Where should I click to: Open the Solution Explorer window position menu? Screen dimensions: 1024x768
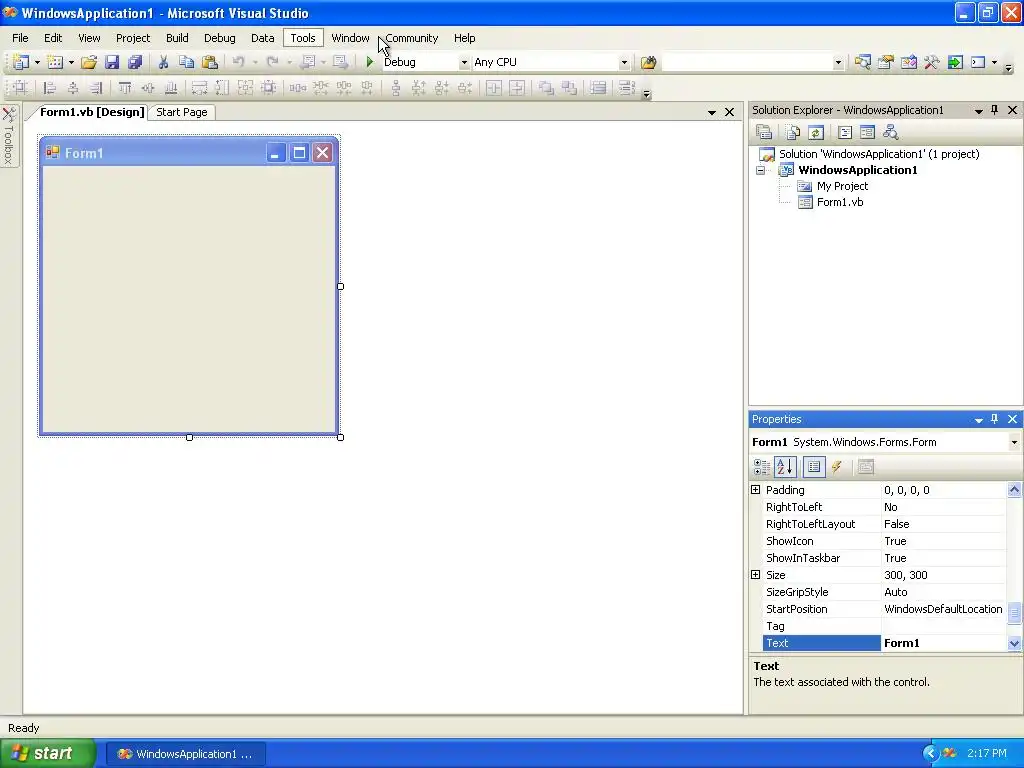tap(978, 110)
